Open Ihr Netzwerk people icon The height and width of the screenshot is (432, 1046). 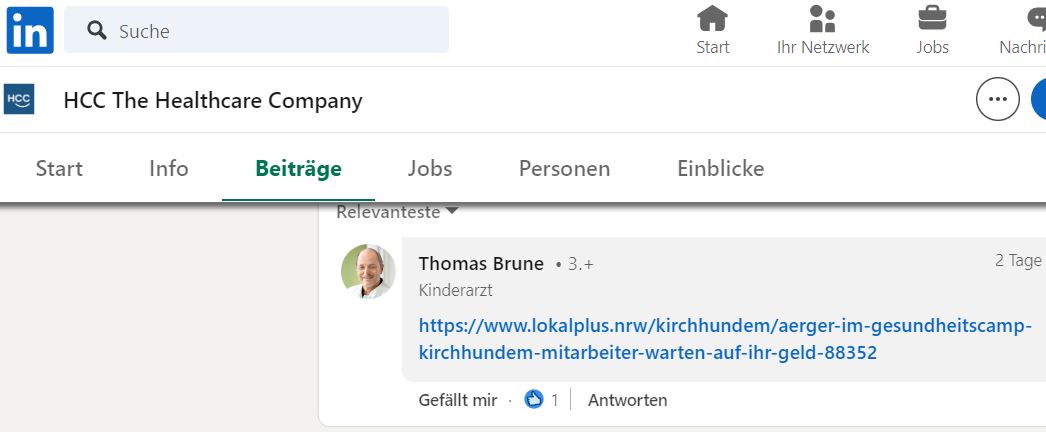[x=822, y=19]
